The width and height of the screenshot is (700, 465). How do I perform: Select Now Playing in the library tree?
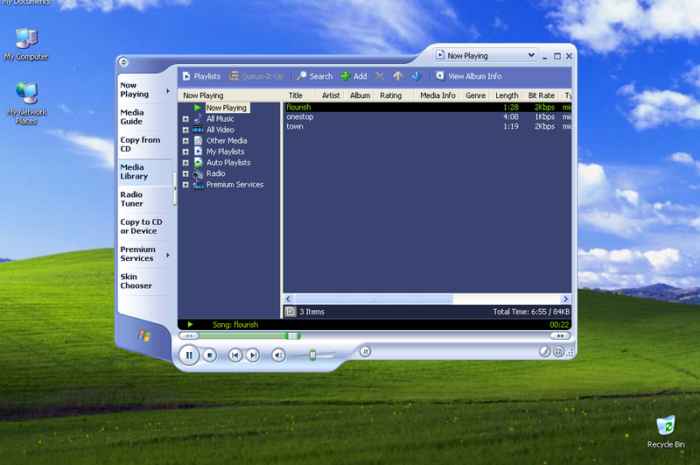(x=226, y=108)
